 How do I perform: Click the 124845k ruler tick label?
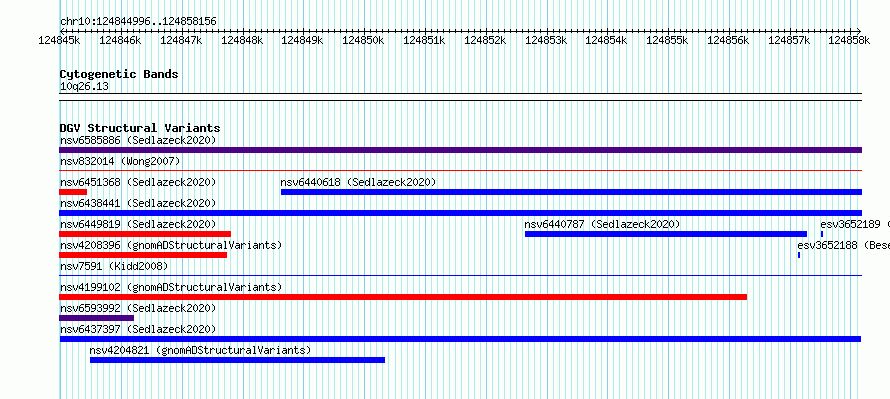[x=60, y=40]
